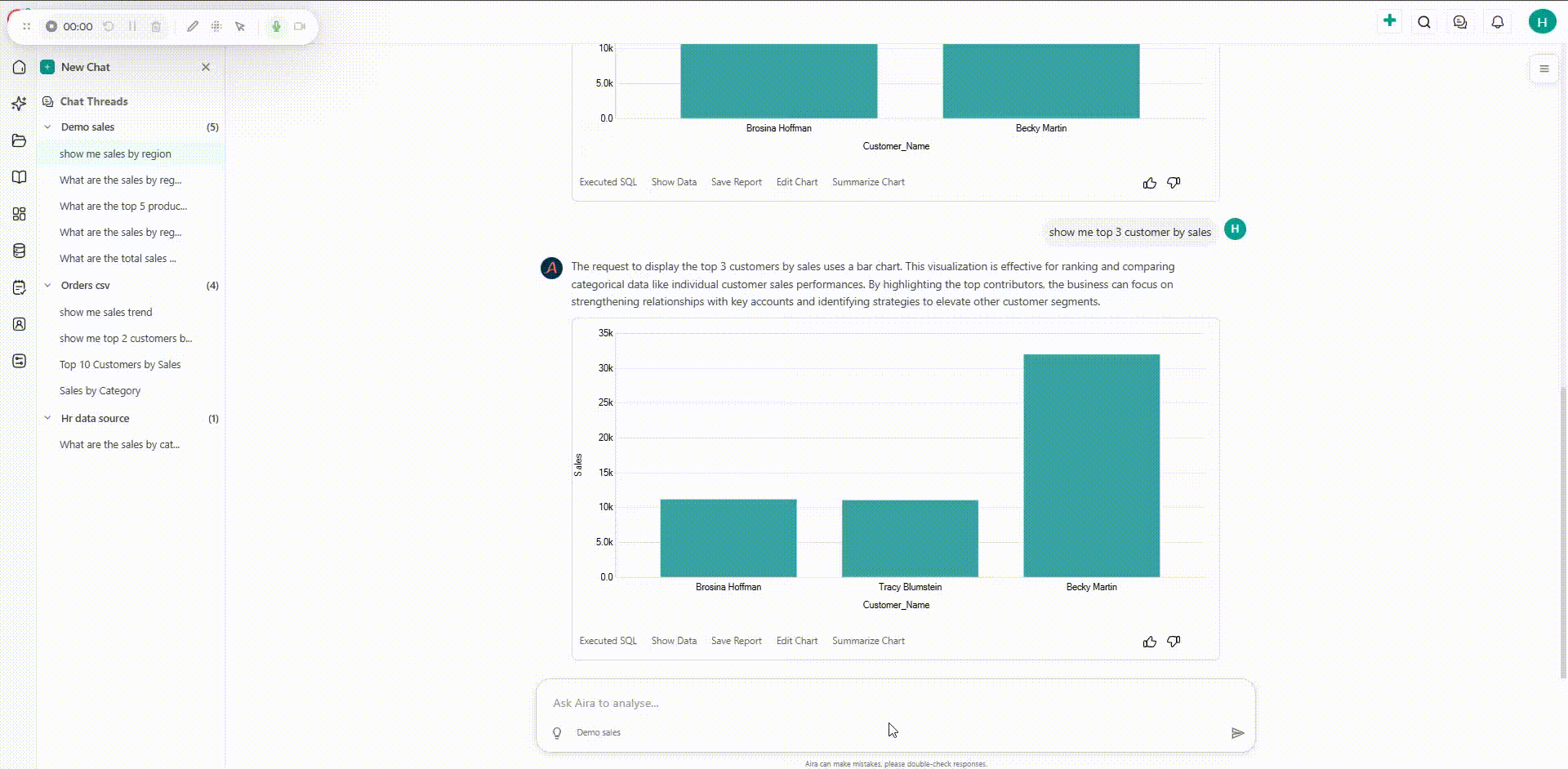1568x769 pixels.
Task: Like the top 3 customers chart response
Action: 1149,642
